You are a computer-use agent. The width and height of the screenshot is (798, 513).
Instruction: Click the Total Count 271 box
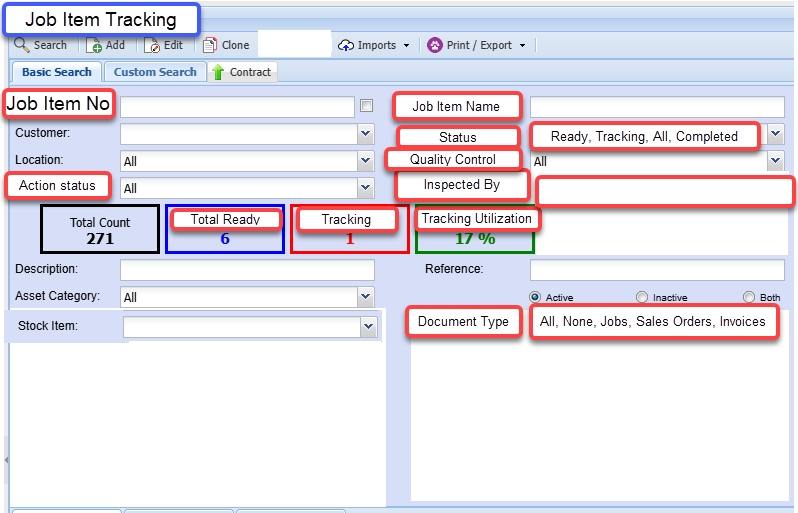pos(100,229)
